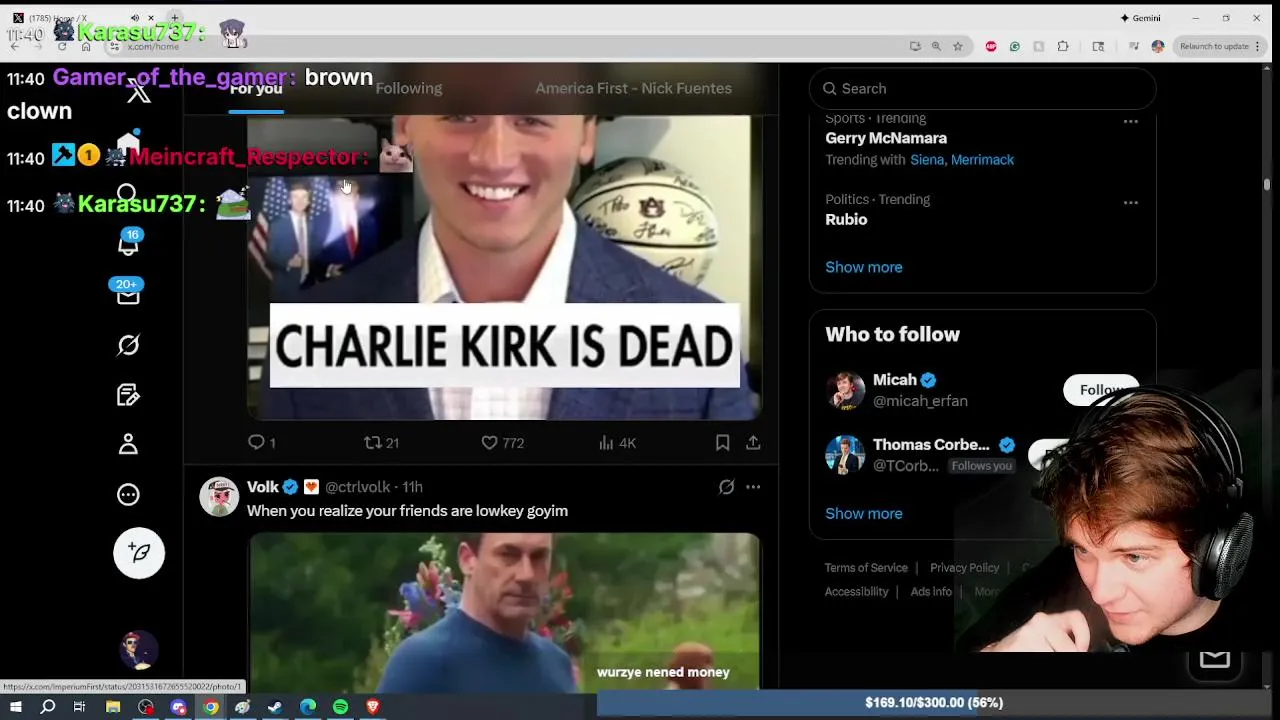This screenshot has width=1280, height=720.
Task: Click Relaunch to update button
Action: point(1216,46)
